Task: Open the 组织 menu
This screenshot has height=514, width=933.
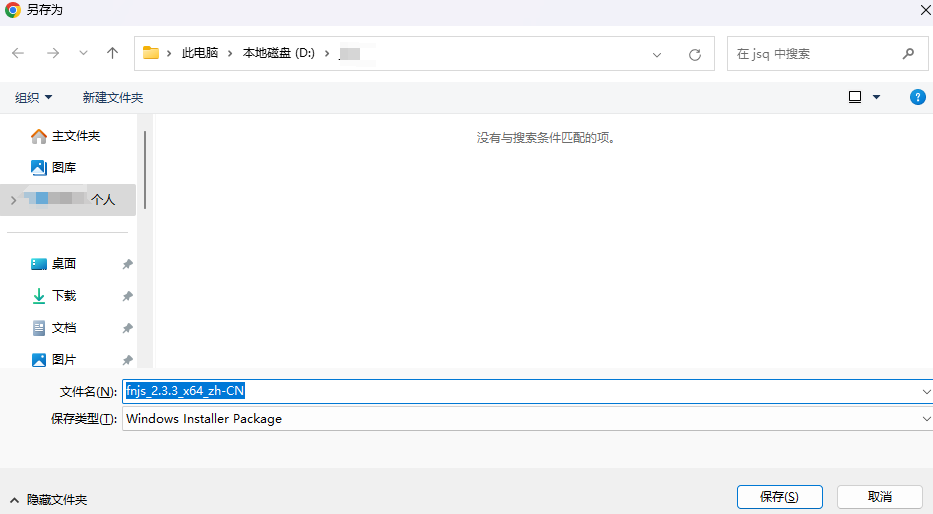Action: [34, 97]
